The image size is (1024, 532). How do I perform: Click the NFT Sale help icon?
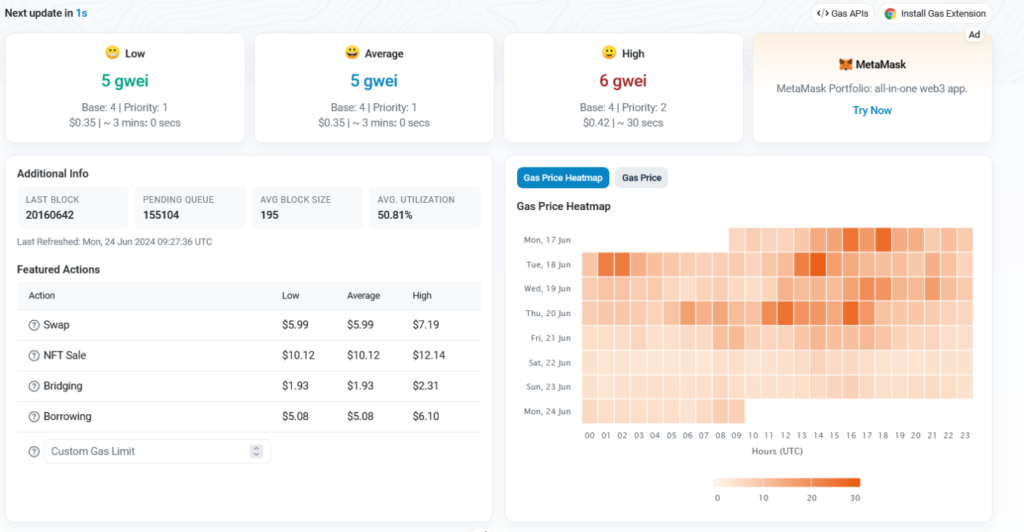34,356
